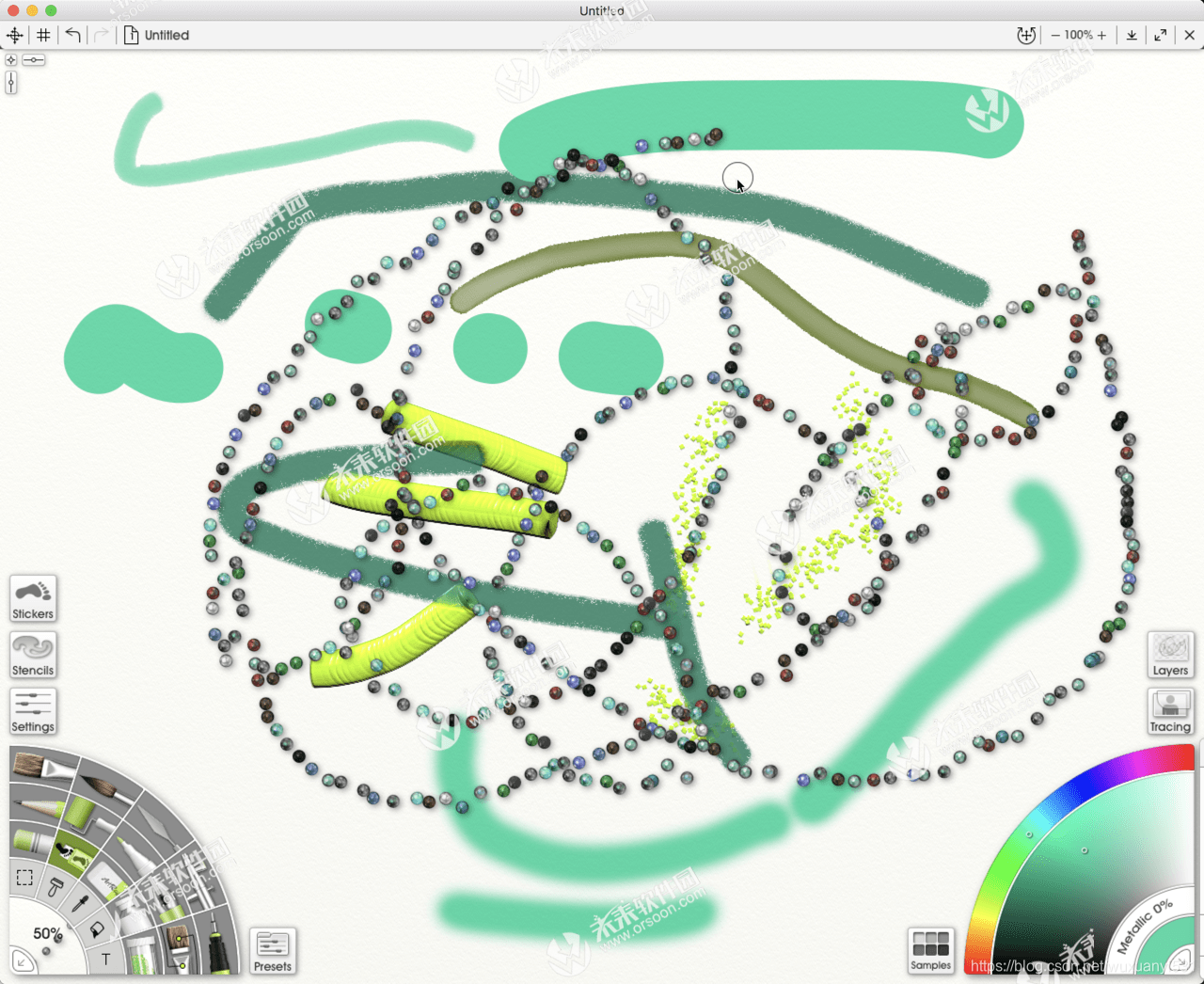Choose the Paint Roller tool
1204x984 pixels.
click(87, 815)
